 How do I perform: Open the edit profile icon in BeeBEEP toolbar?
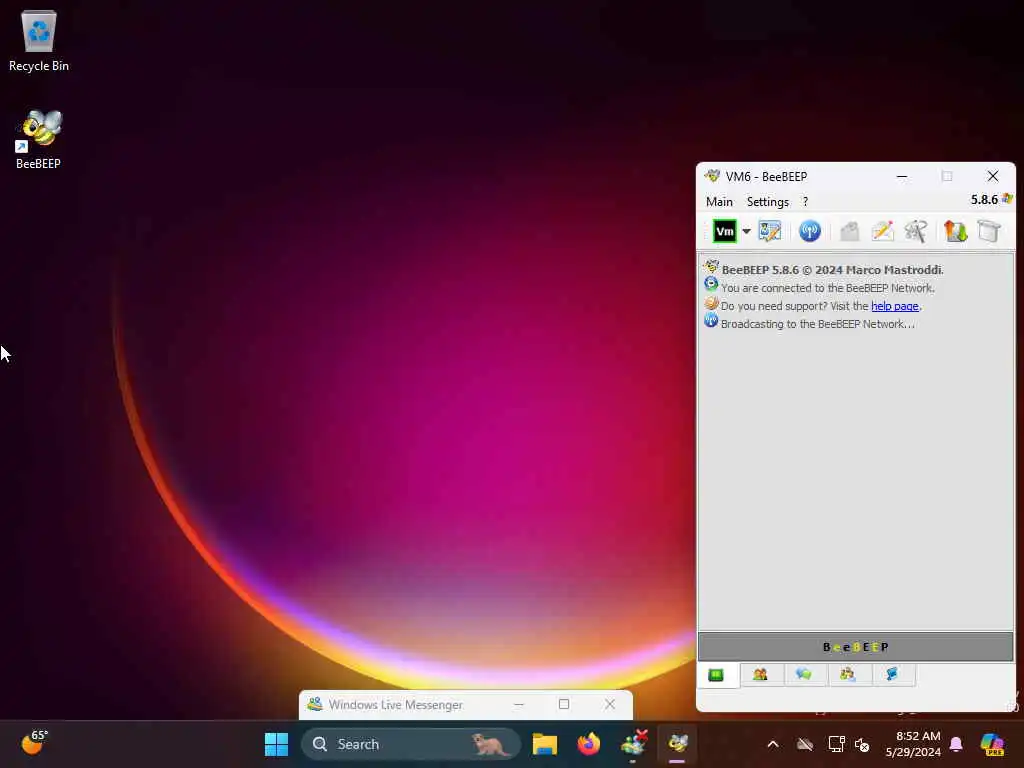769,231
